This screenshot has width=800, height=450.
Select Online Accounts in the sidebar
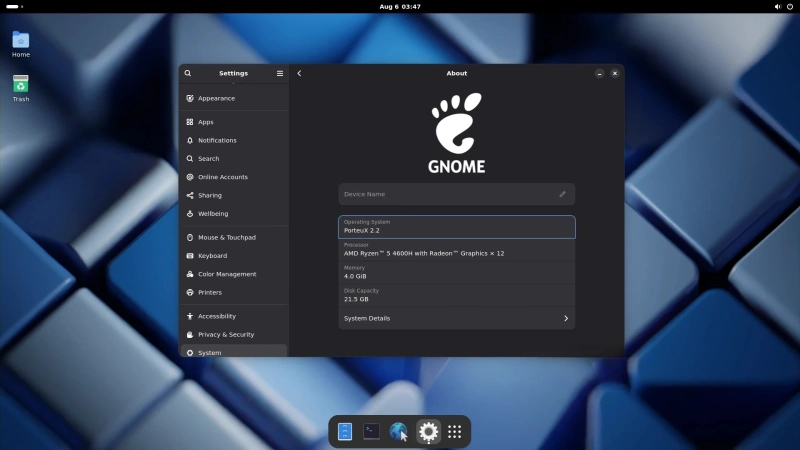(234, 177)
